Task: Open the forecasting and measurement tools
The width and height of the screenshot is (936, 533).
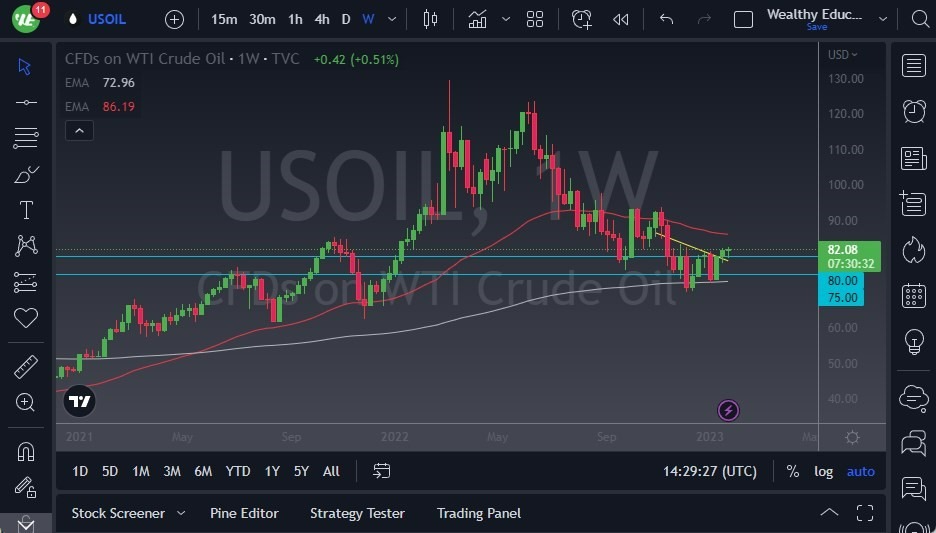Action: (26, 282)
